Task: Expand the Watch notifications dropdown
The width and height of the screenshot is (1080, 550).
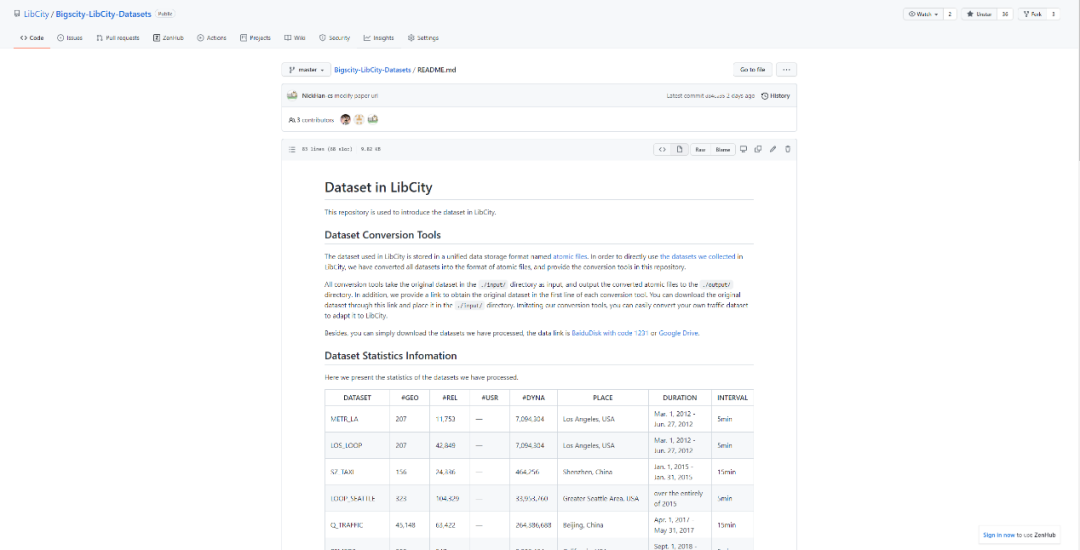Action: 923,14
